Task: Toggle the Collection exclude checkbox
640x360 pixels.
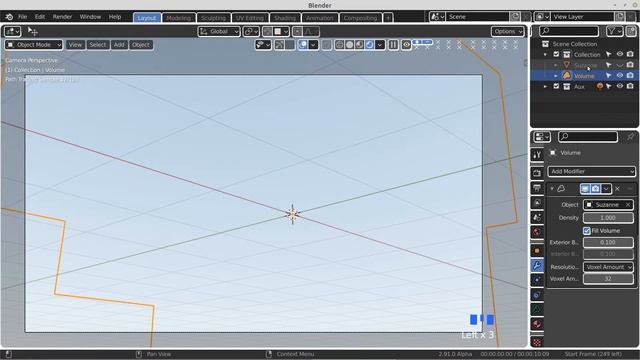Action: (x=556, y=54)
